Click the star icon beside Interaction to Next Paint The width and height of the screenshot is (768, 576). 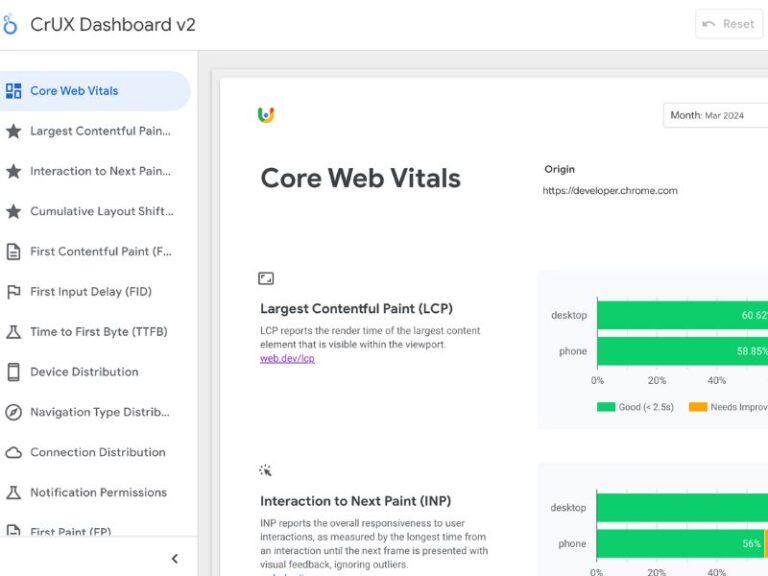pyautogui.click(x=14, y=171)
